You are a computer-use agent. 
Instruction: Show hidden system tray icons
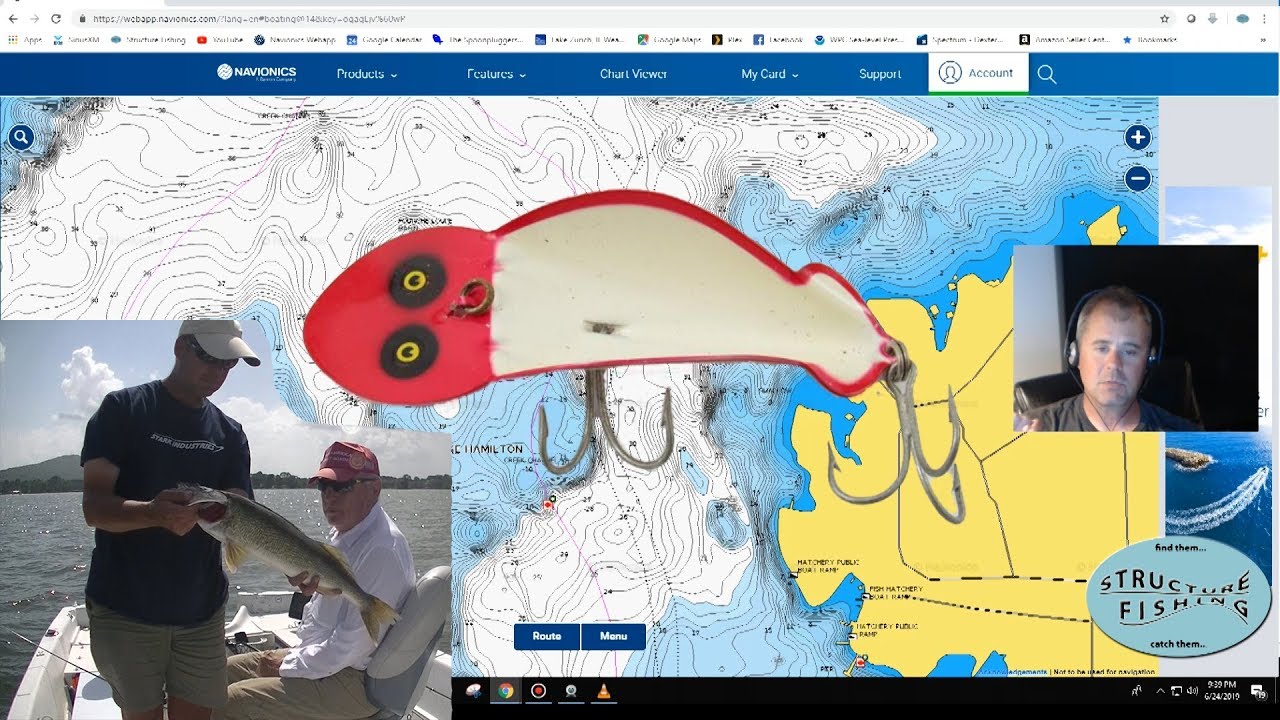(1160, 691)
